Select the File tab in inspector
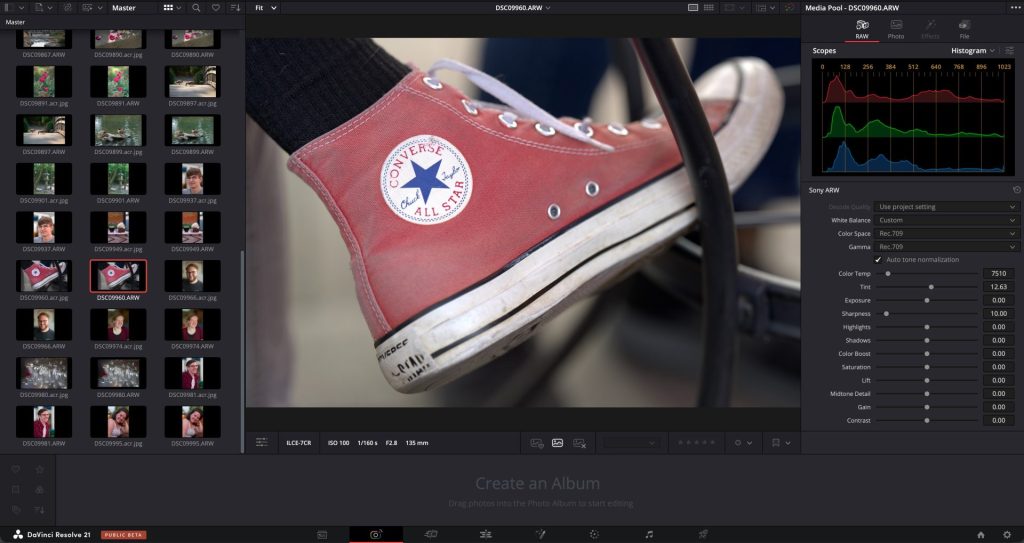 [964, 29]
